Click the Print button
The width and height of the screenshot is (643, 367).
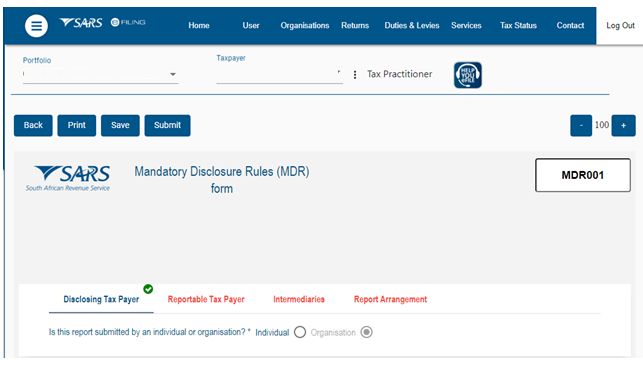[77, 125]
